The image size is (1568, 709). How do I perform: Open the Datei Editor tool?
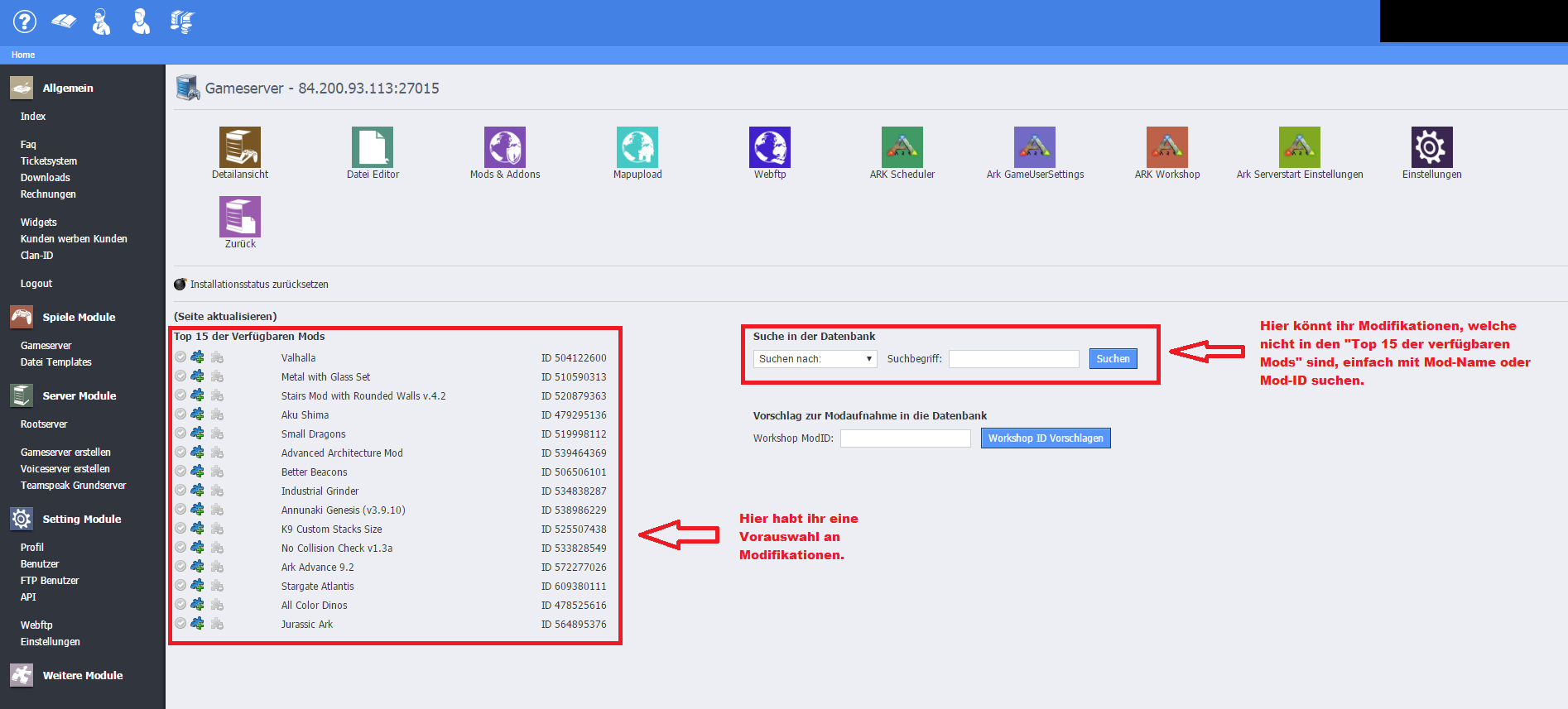pyautogui.click(x=373, y=148)
